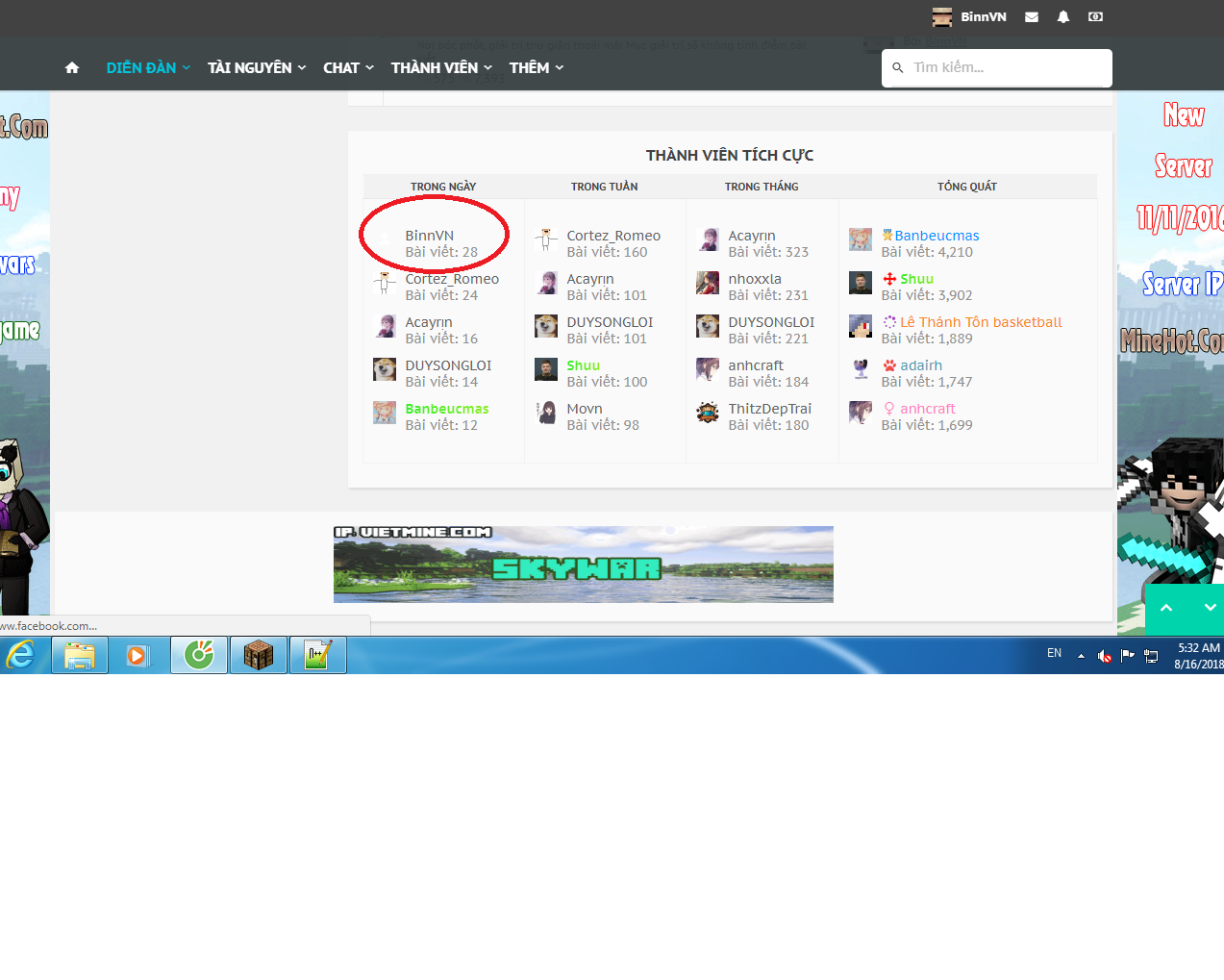Click the scroll-to-top arrow button
1224x980 pixels.
point(1166,608)
